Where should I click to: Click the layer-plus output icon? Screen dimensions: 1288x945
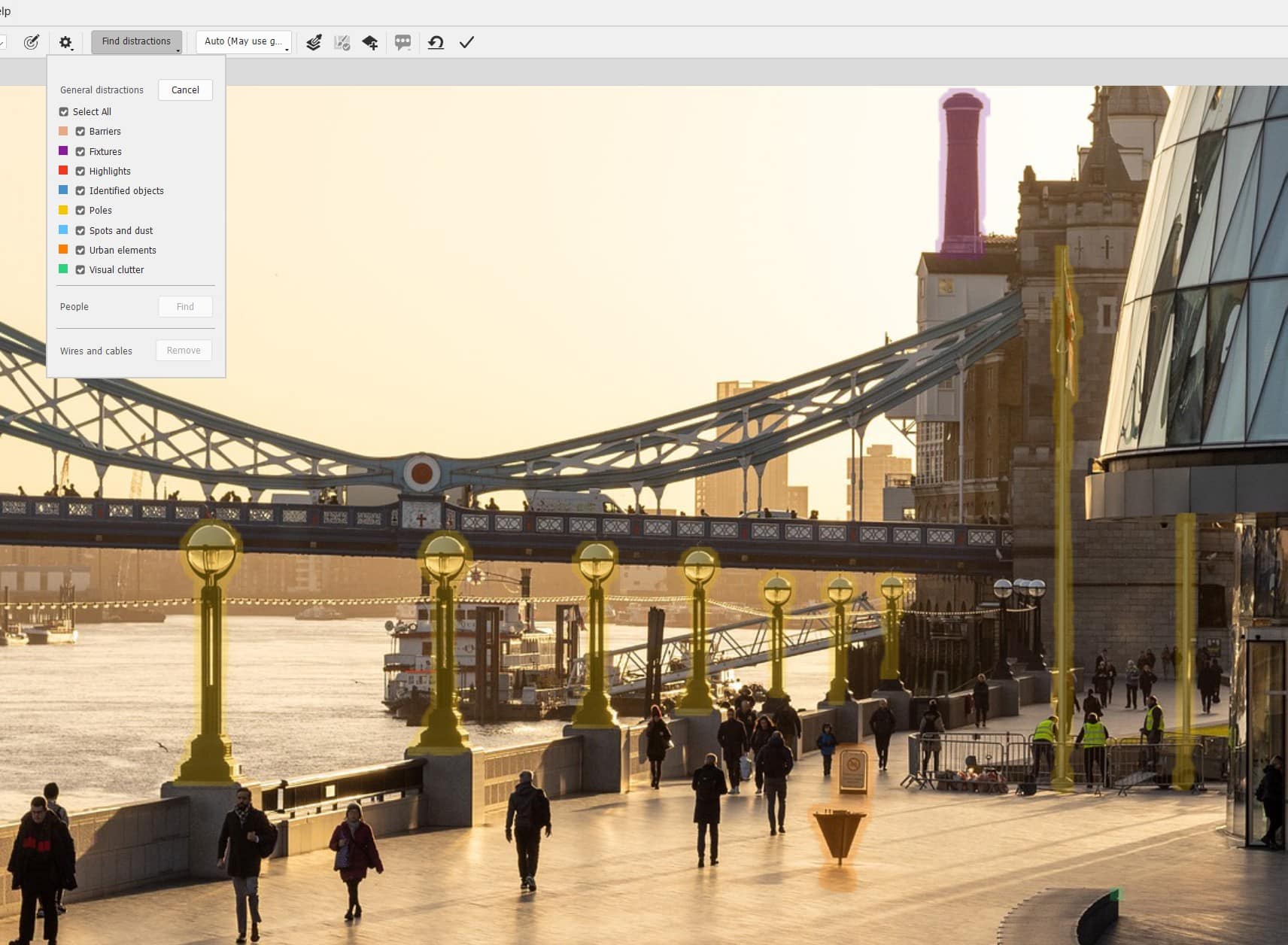370,42
